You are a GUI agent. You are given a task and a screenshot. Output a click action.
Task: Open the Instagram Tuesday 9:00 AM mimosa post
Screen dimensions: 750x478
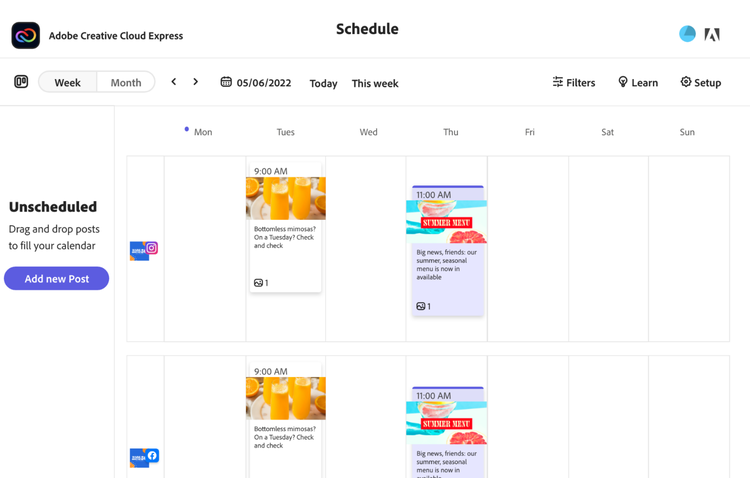pyautogui.click(x=286, y=227)
